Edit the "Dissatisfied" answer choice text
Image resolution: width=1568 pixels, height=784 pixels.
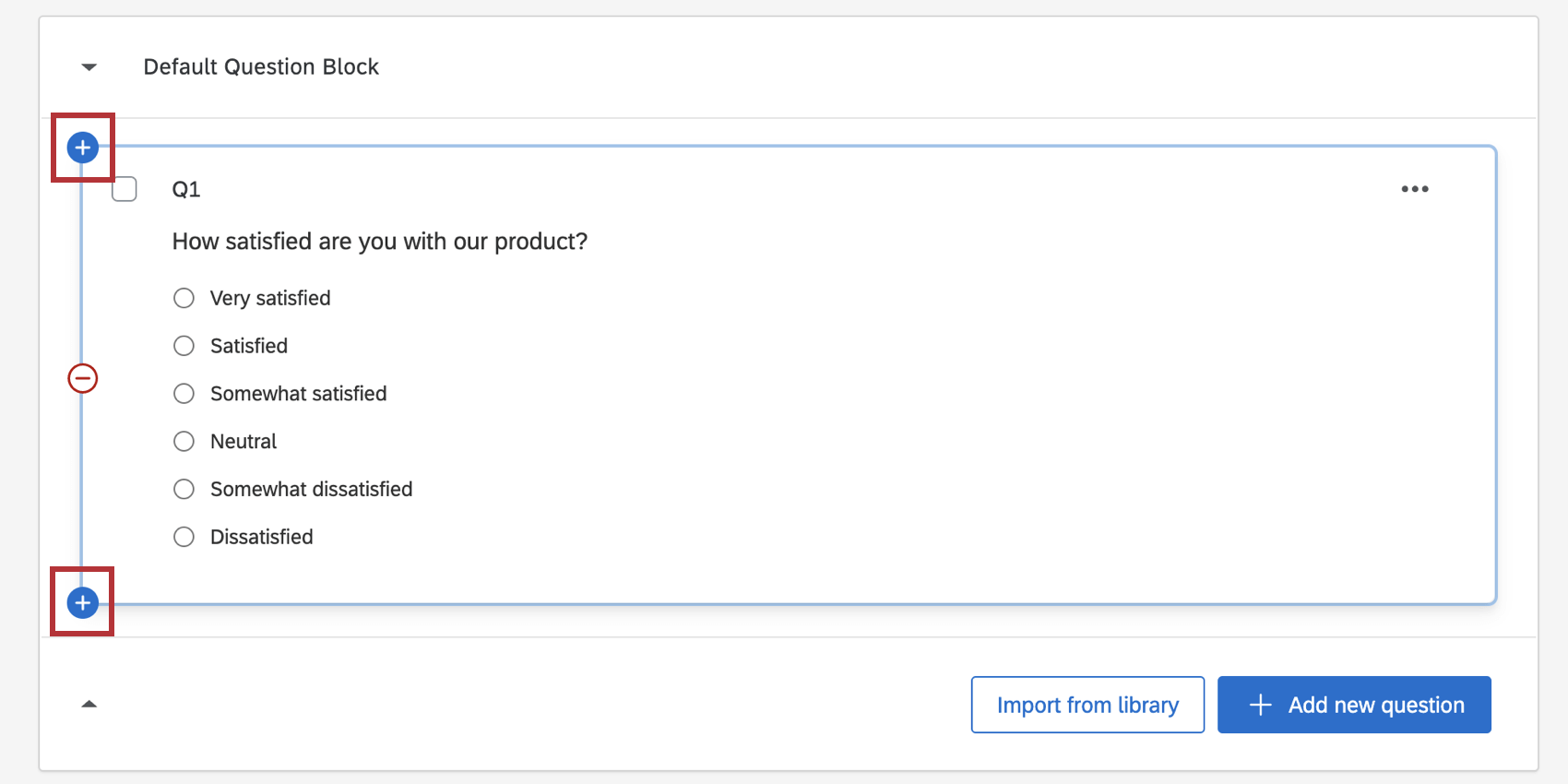pyautogui.click(x=262, y=537)
